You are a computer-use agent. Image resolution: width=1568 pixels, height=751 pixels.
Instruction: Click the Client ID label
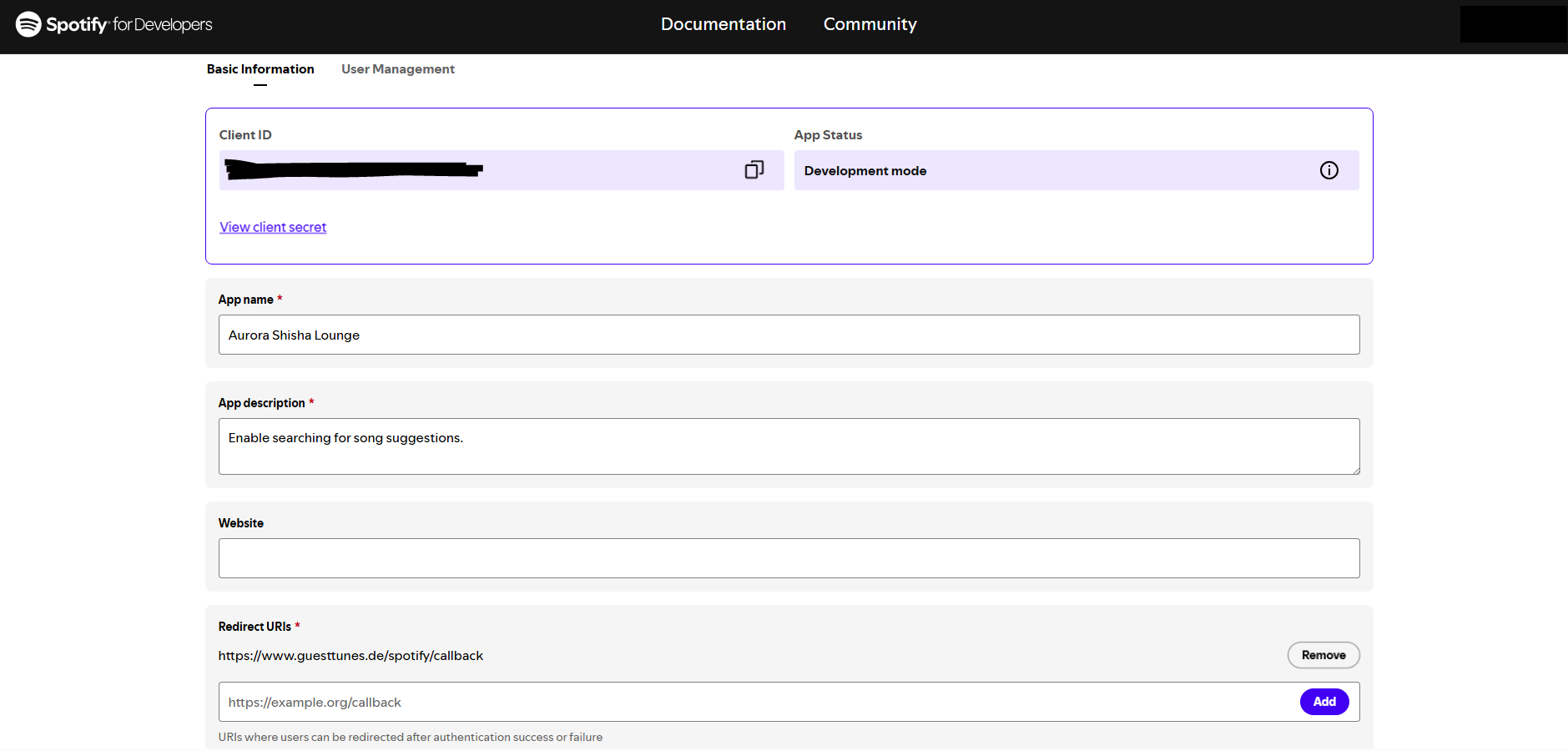tap(245, 135)
